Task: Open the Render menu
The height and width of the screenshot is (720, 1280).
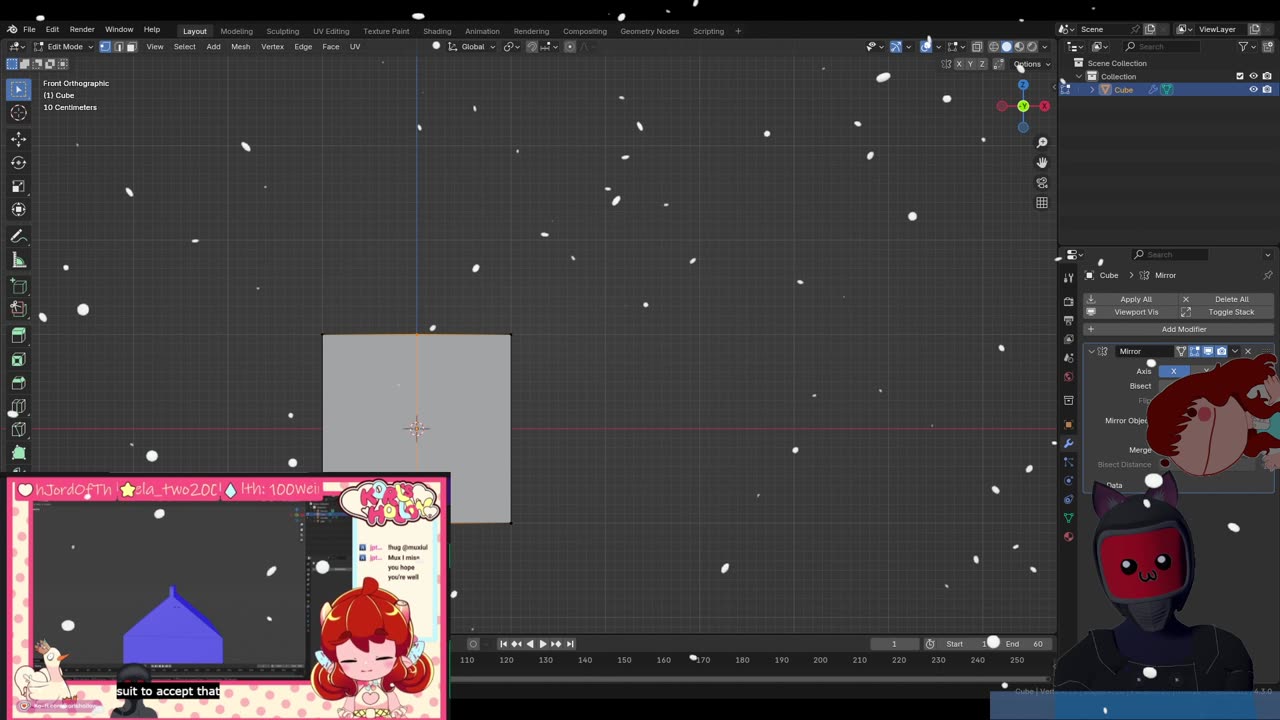Action: pyautogui.click(x=82, y=30)
